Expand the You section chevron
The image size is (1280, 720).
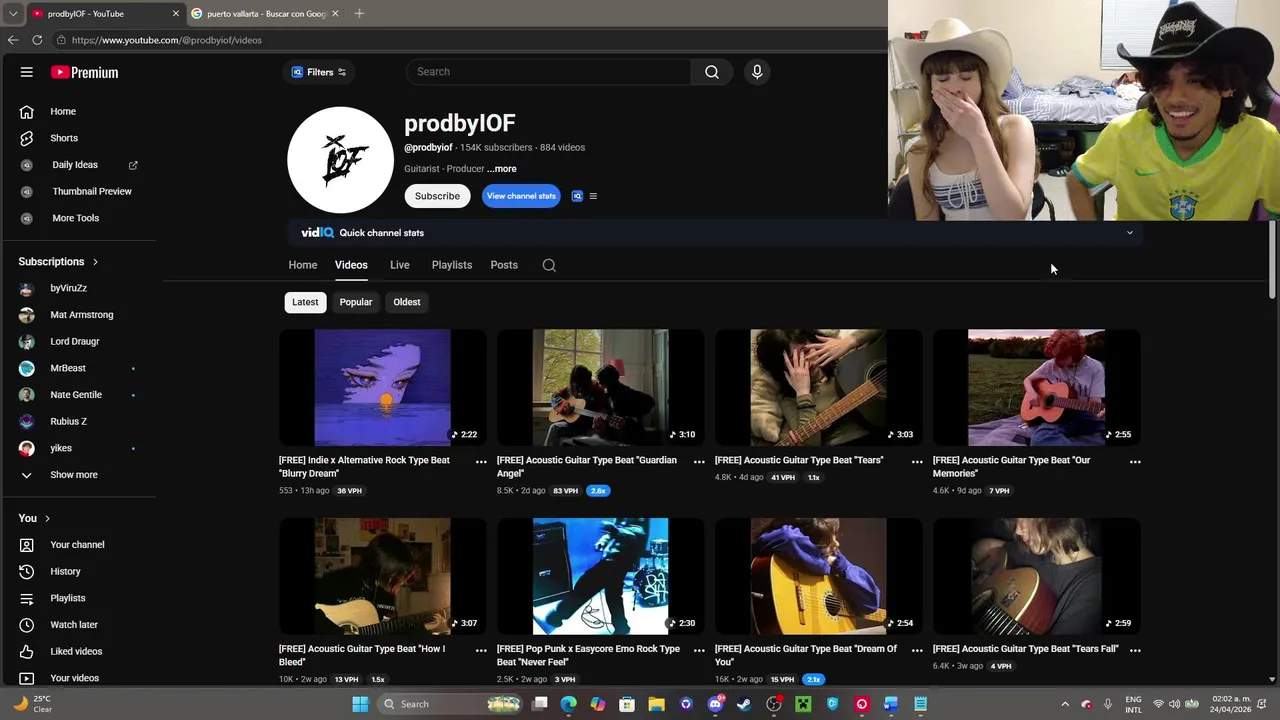click(47, 518)
